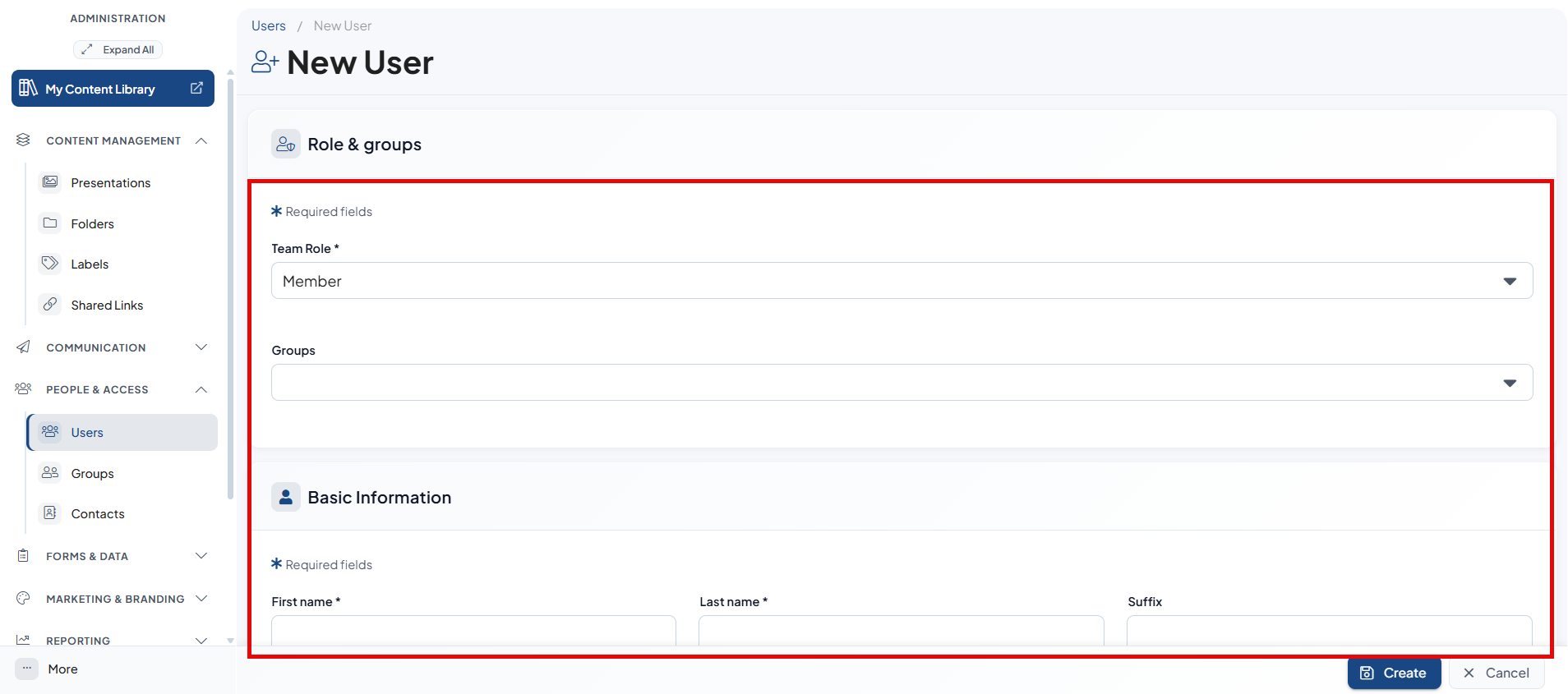The height and width of the screenshot is (694, 1568).
Task: Click the Labels tag icon
Action: point(50,264)
